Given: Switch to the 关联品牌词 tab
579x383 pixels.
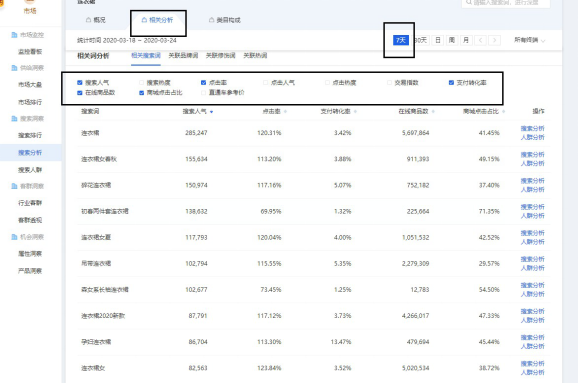Looking at the screenshot, I should 183,55.
